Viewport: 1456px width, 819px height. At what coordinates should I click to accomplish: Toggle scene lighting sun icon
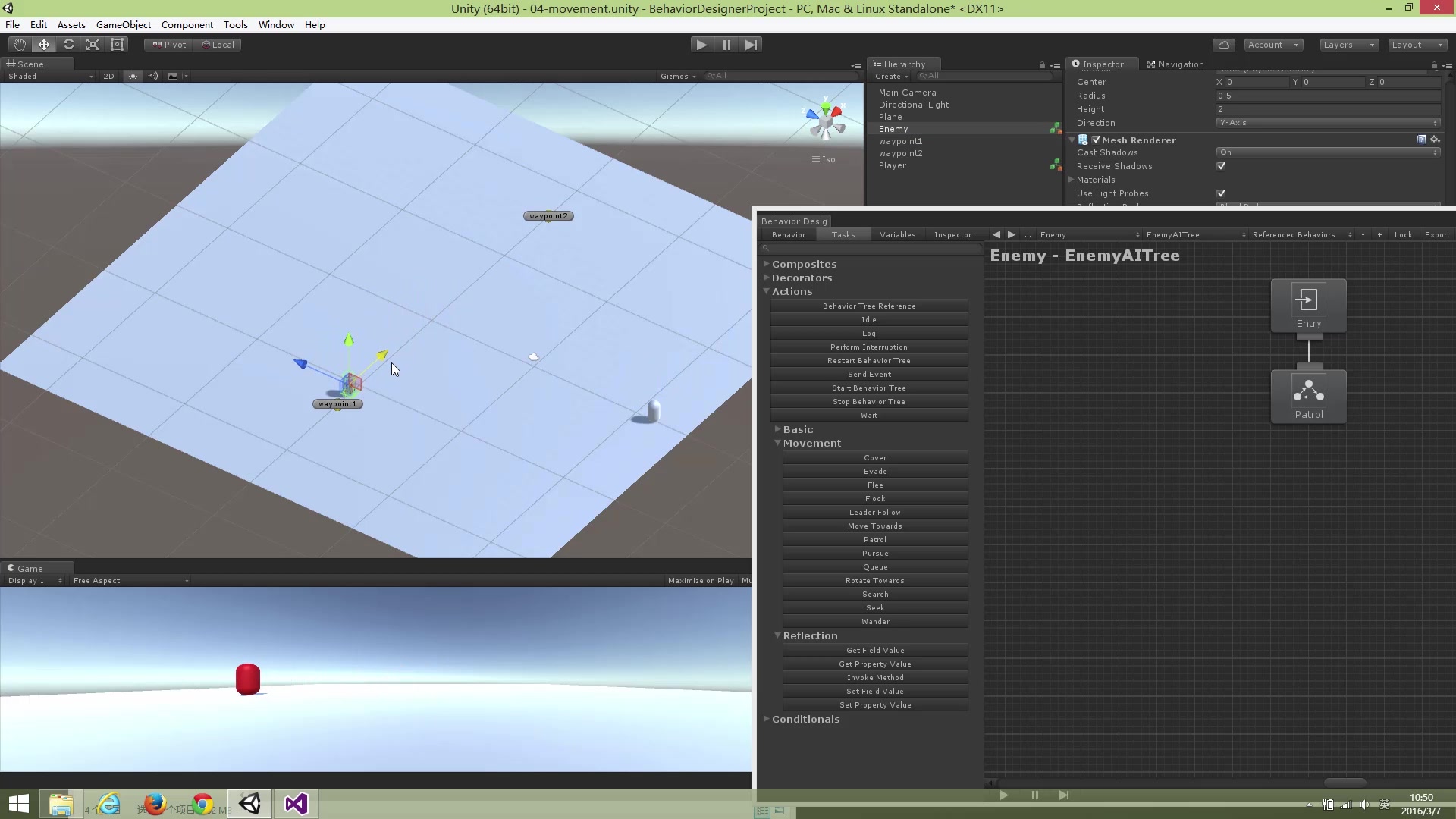[133, 76]
